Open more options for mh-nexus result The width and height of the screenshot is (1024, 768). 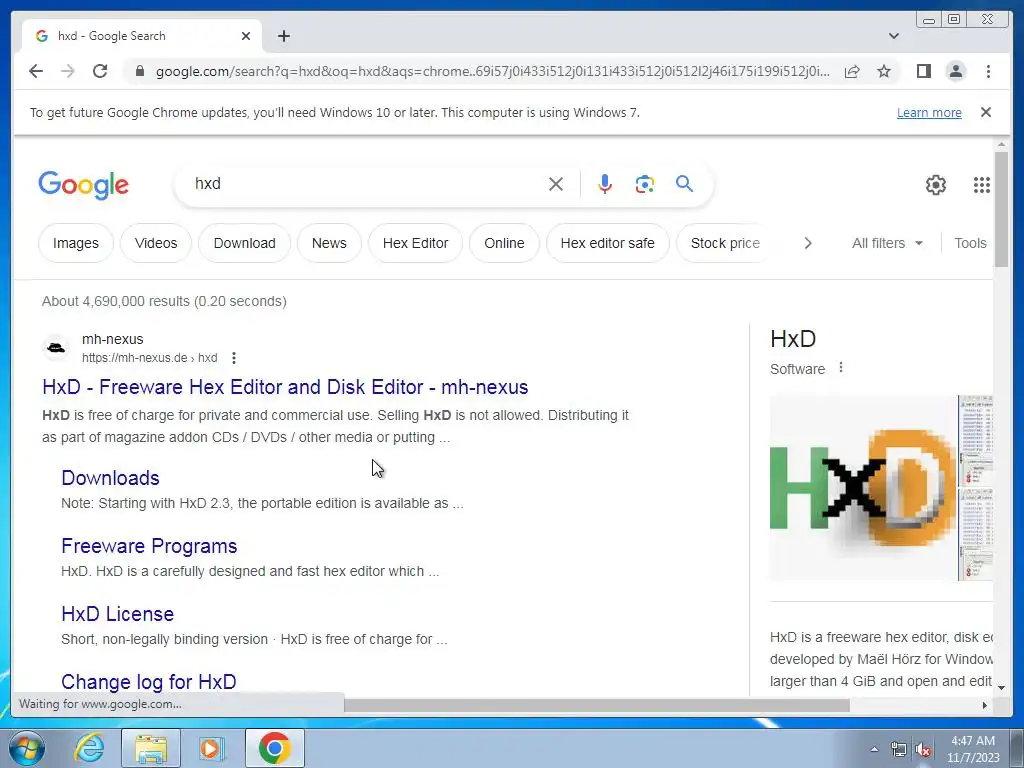coord(234,358)
